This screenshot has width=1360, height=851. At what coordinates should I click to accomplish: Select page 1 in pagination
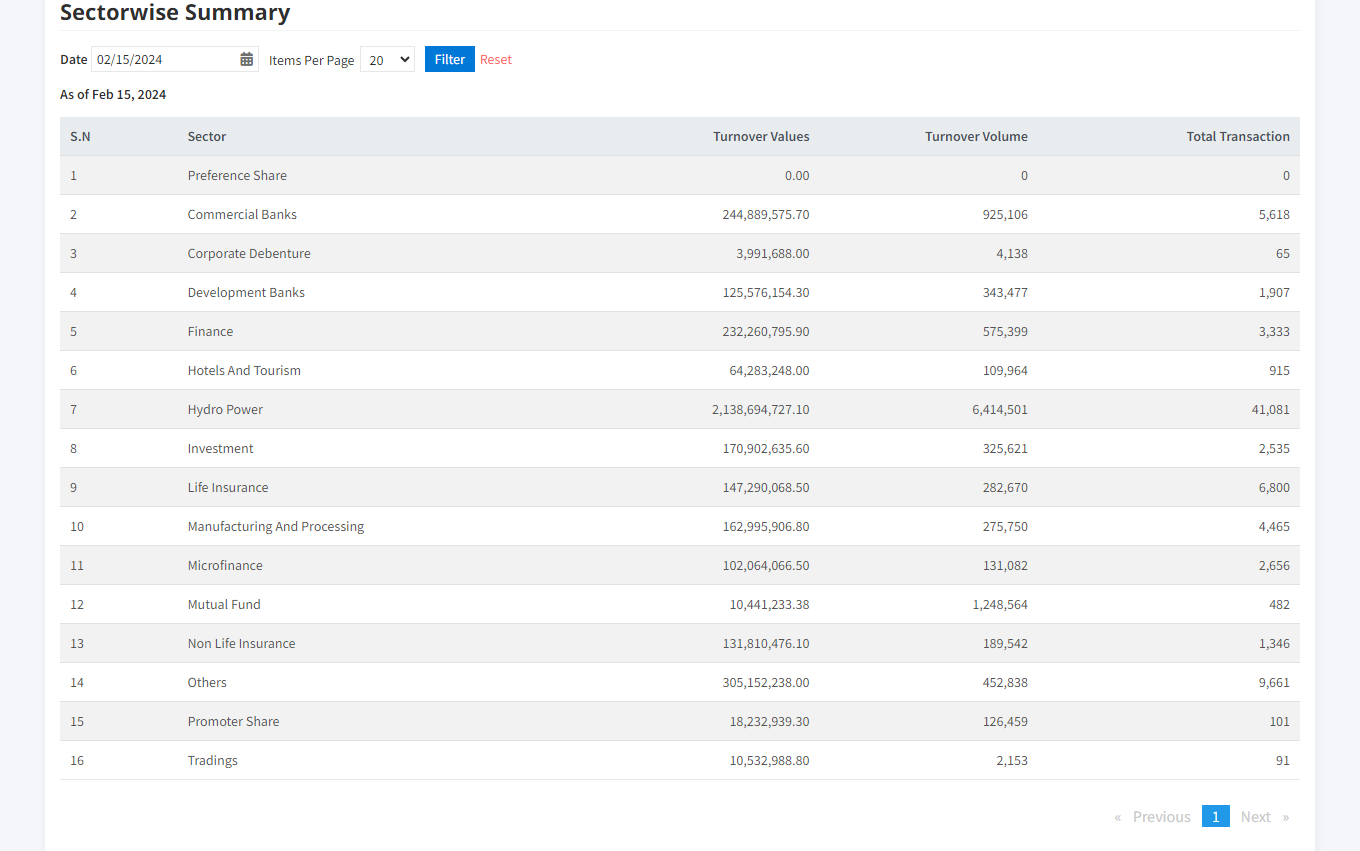1215,817
